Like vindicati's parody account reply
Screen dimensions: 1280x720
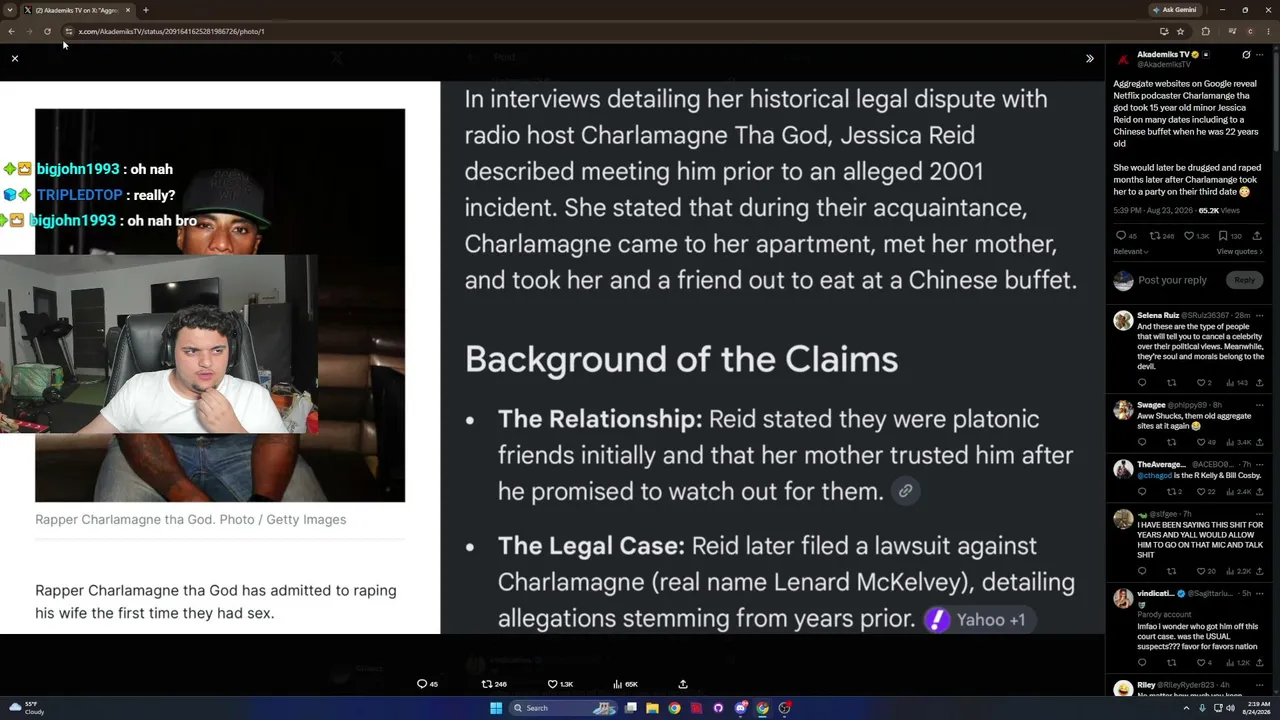tap(1203, 663)
